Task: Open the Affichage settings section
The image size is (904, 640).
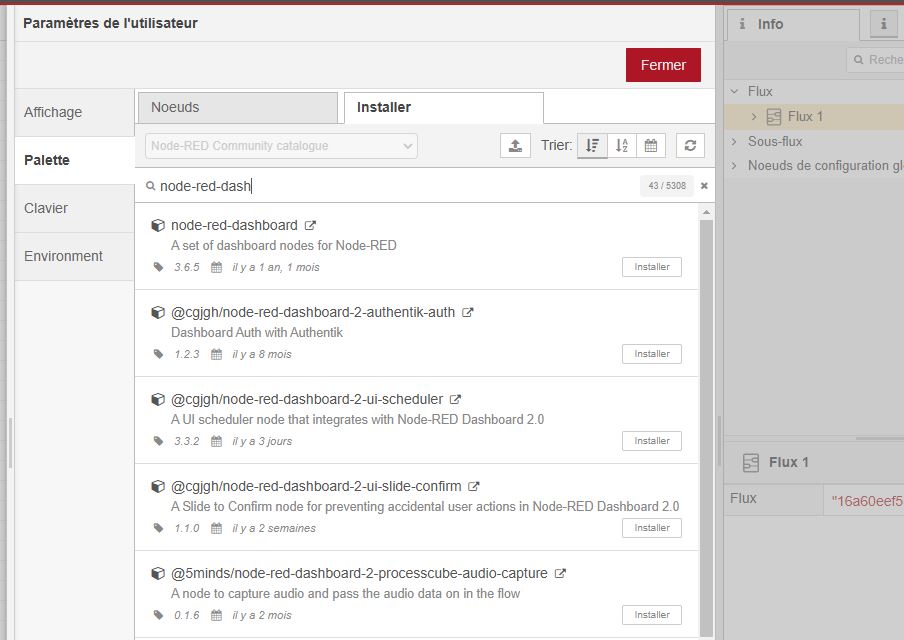Action: pos(74,112)
